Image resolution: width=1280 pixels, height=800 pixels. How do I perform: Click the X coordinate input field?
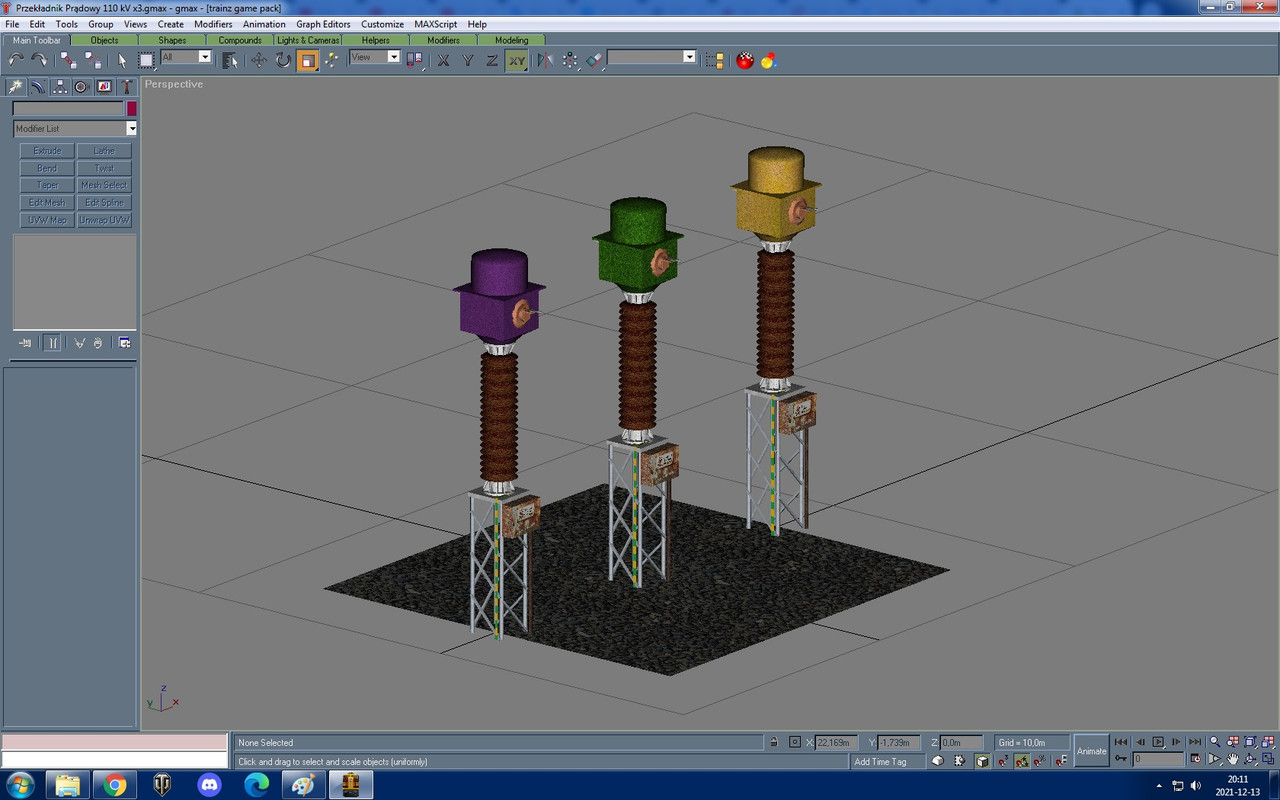click(x=838, y=743)
